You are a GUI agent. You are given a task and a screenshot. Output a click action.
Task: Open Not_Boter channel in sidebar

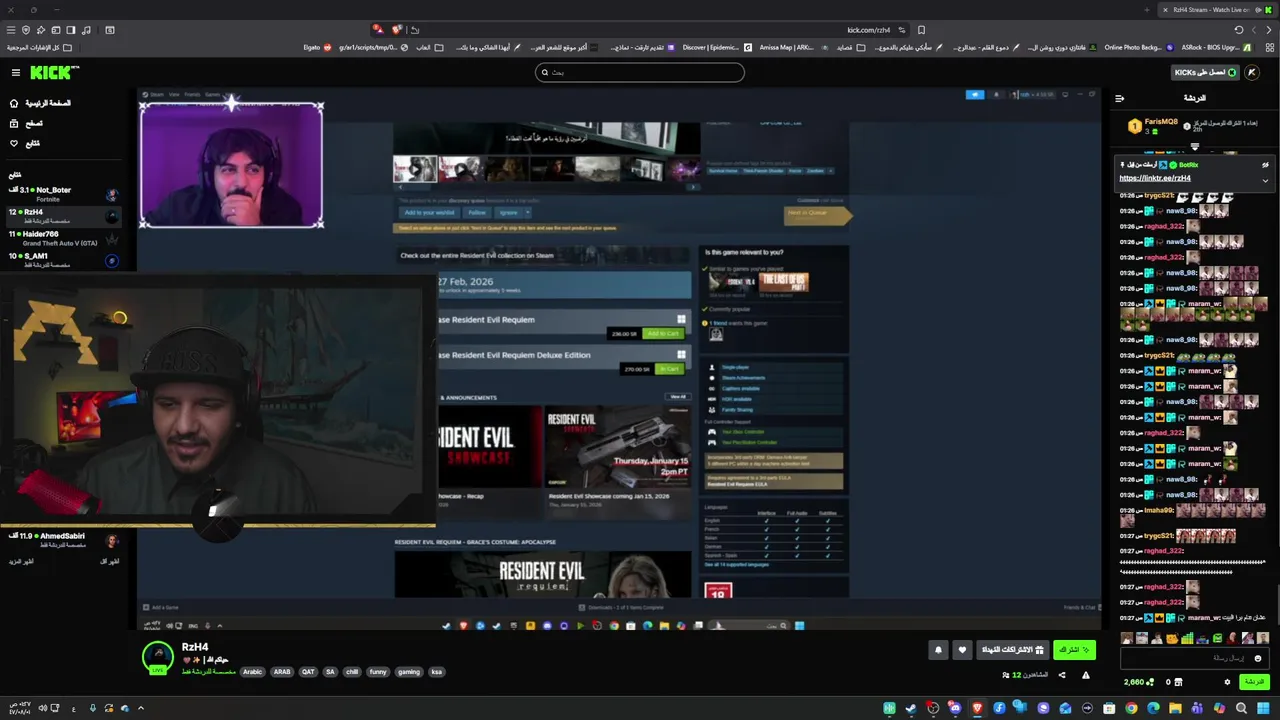pyautogui.click(x=62, y=193)
